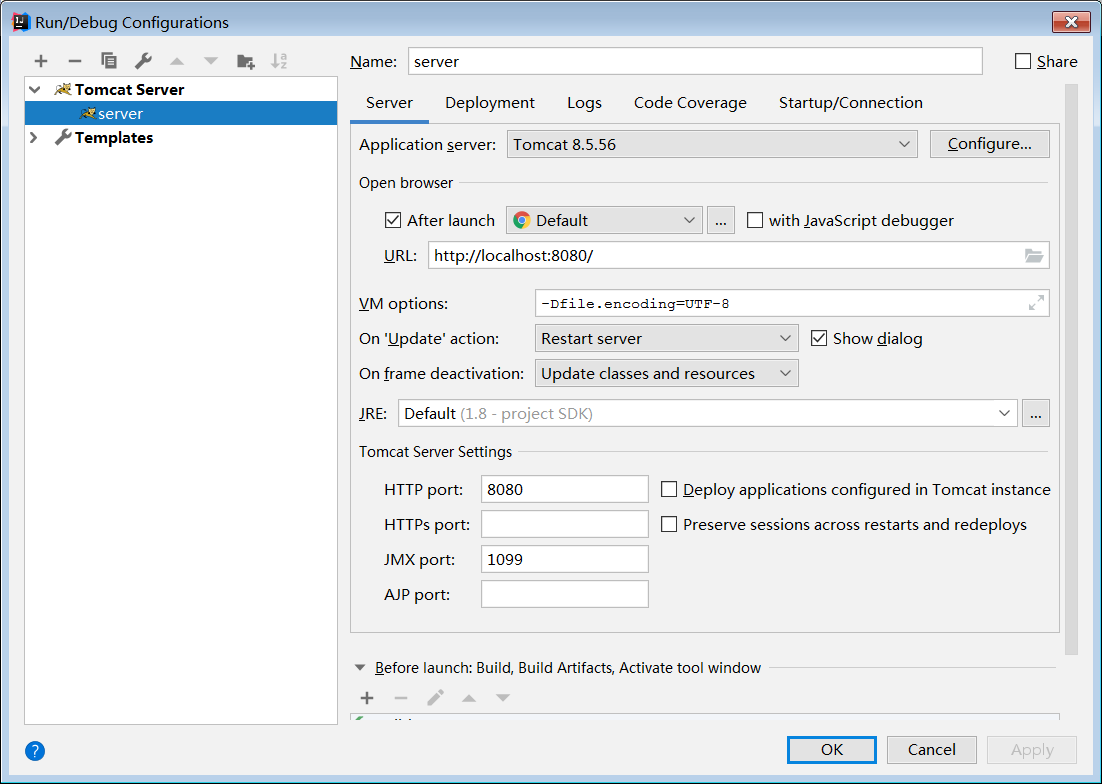Screen dimensions: 1102x784
Task: Toggle the Share checkbox
Action: tap(1023, 61)
